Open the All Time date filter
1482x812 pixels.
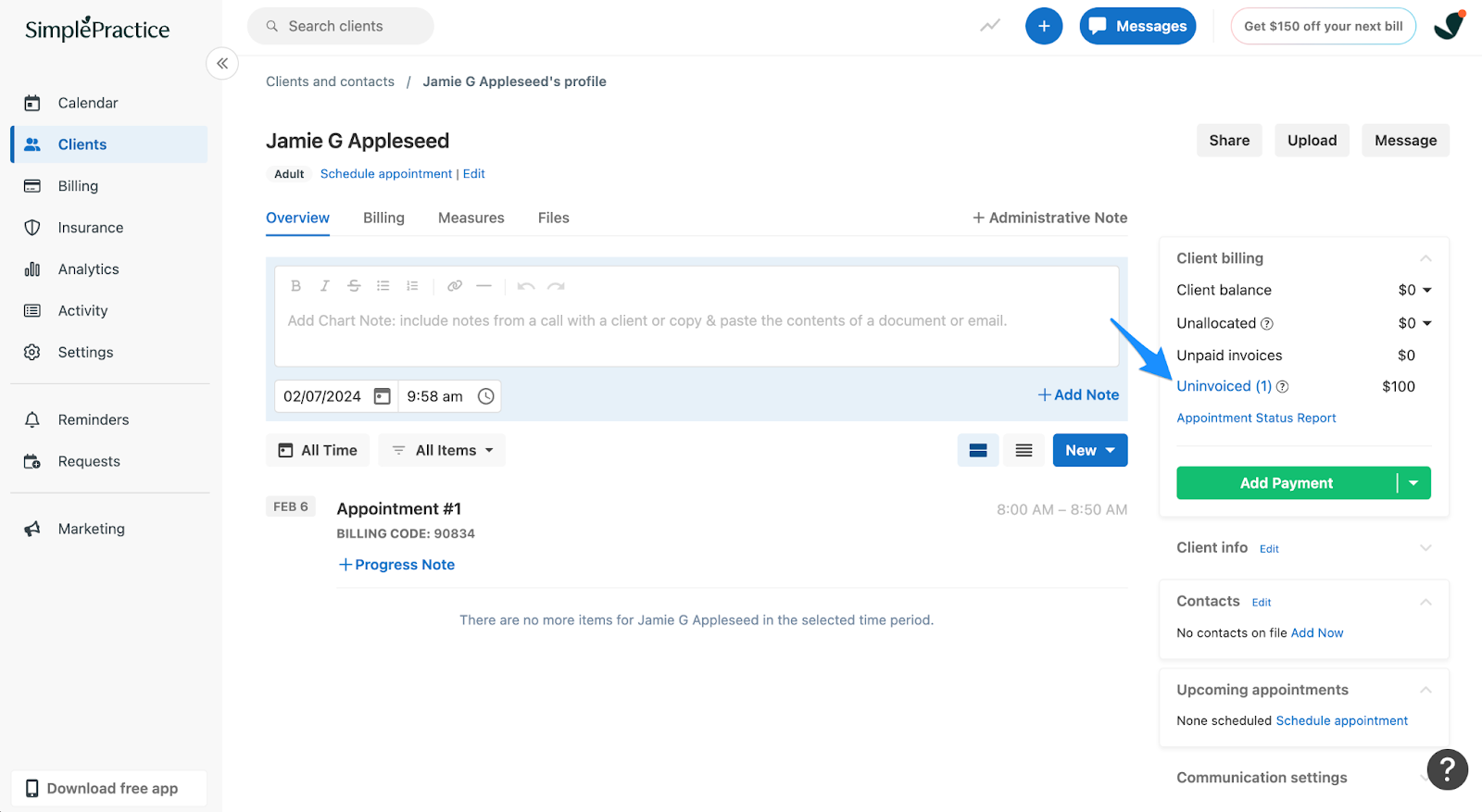(x=318, y=450)
